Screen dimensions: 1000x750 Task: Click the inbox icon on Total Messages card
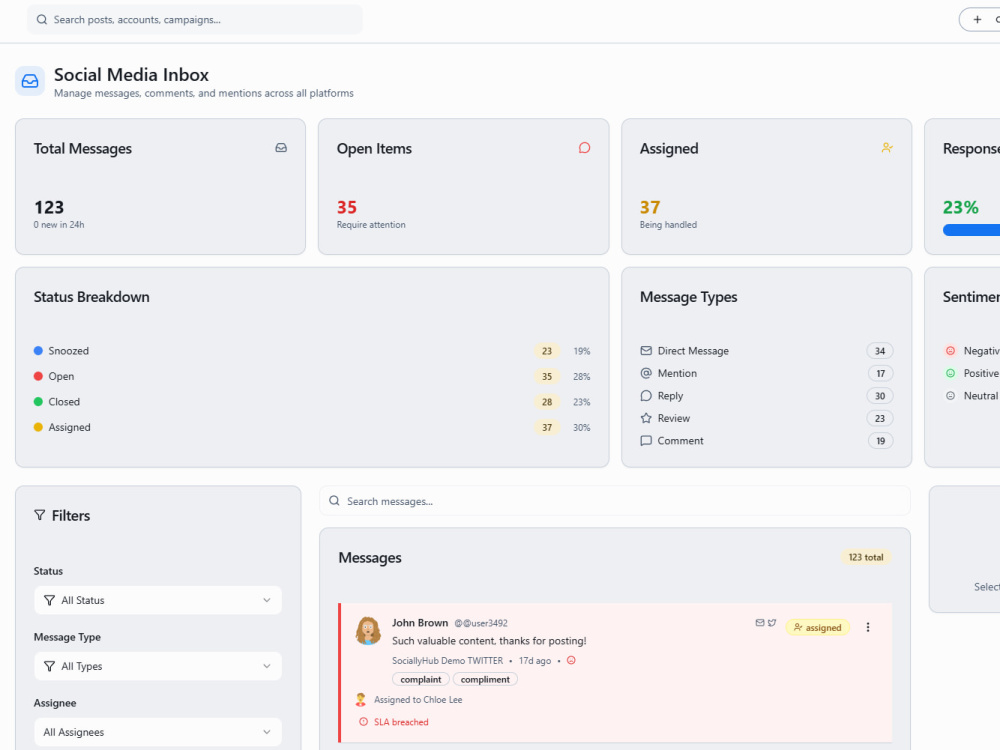coord(281,148)
